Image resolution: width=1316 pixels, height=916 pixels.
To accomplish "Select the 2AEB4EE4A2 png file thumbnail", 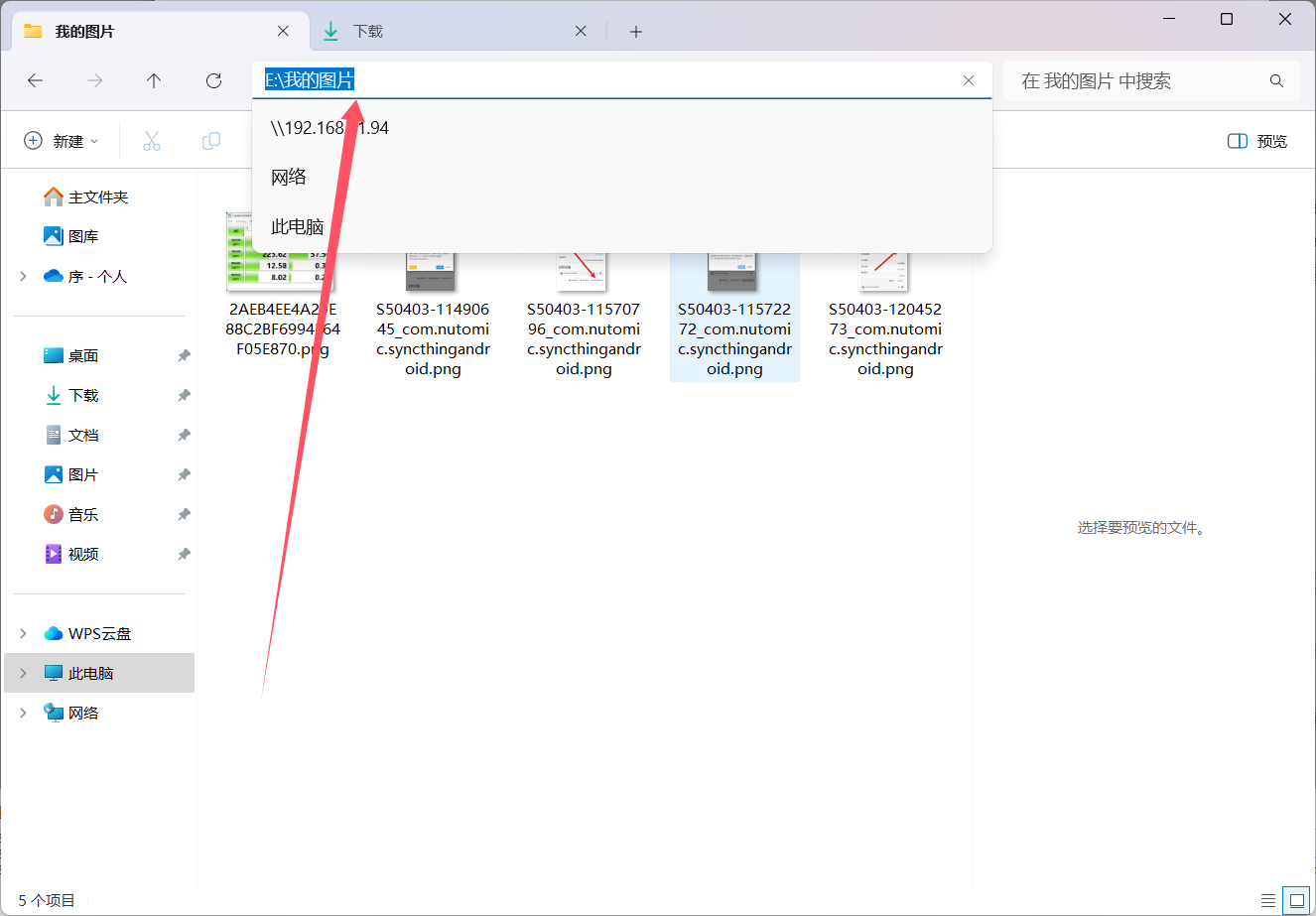I will [x=283, y=288].
